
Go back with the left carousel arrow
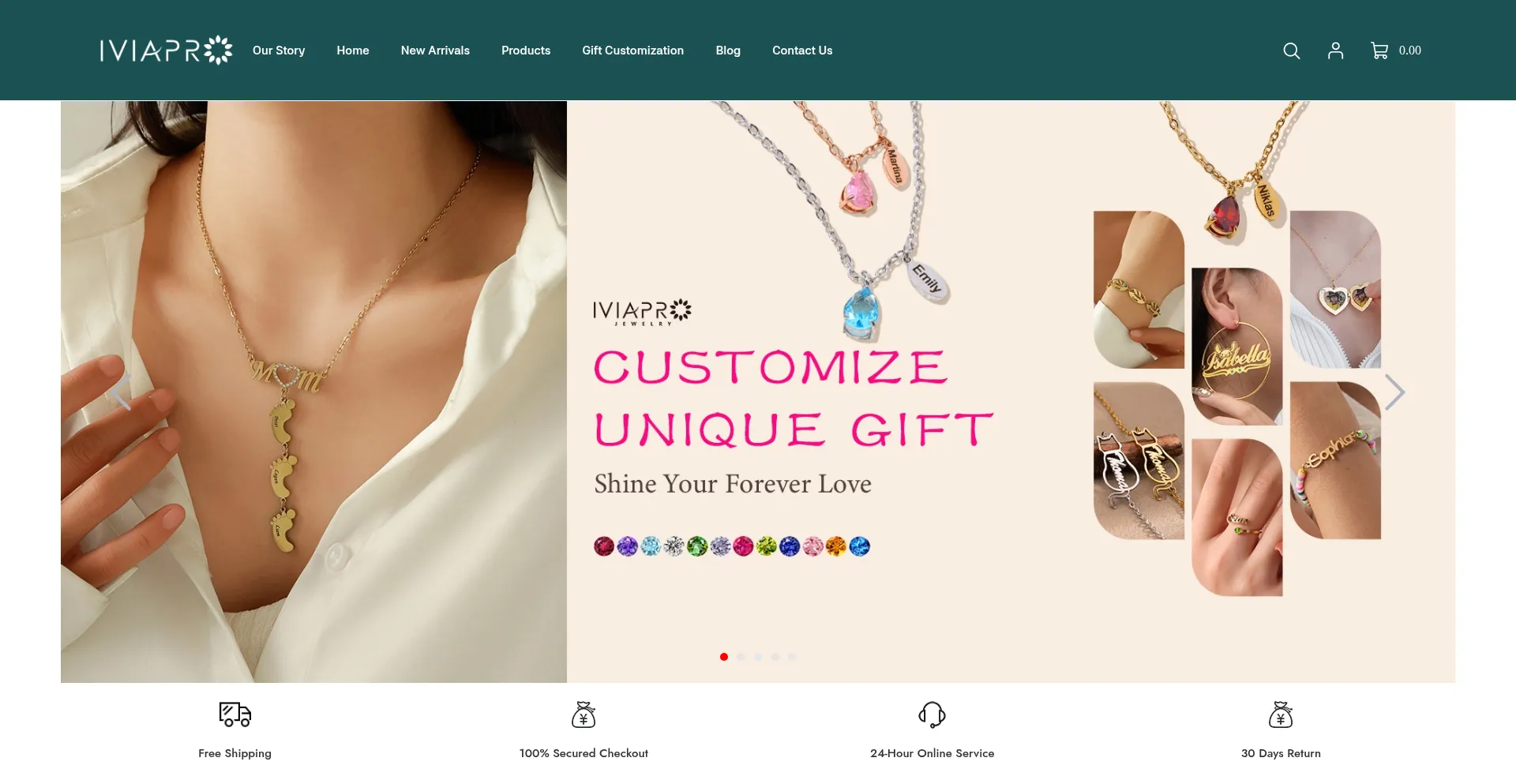point(121,392)
